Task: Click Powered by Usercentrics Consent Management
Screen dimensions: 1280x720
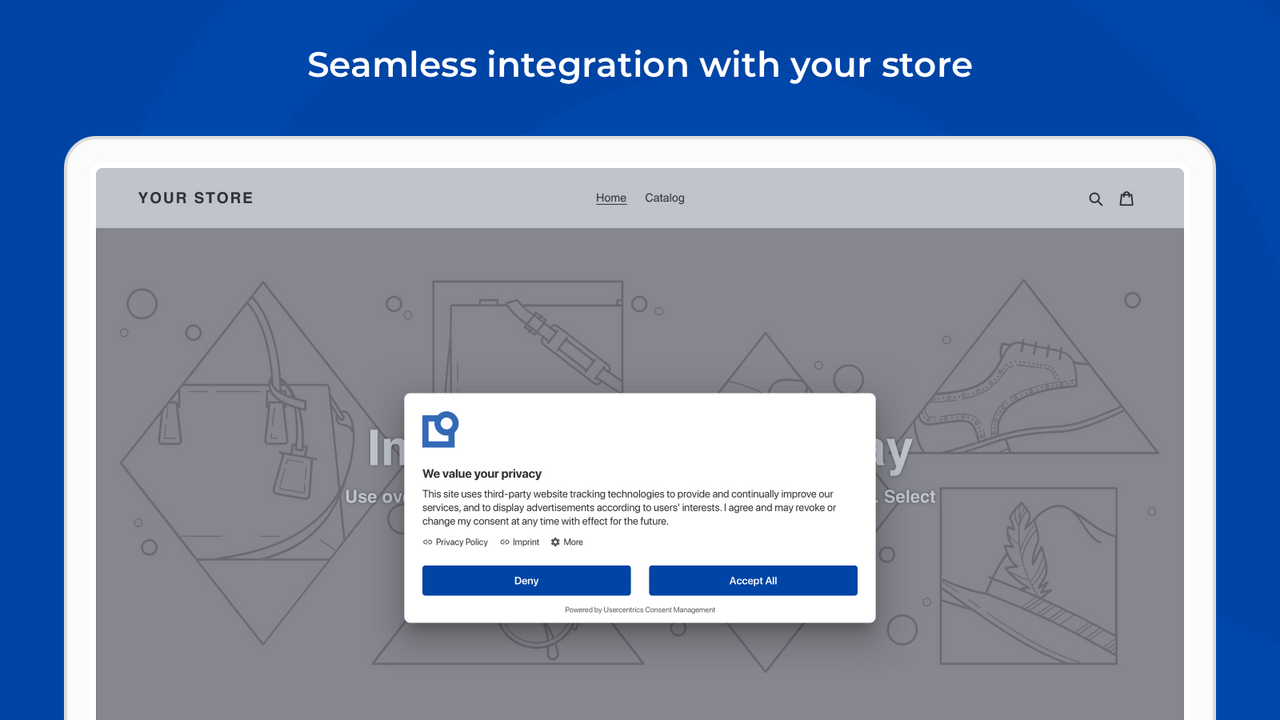Action: pyautogui.click(x=640, y=610)
